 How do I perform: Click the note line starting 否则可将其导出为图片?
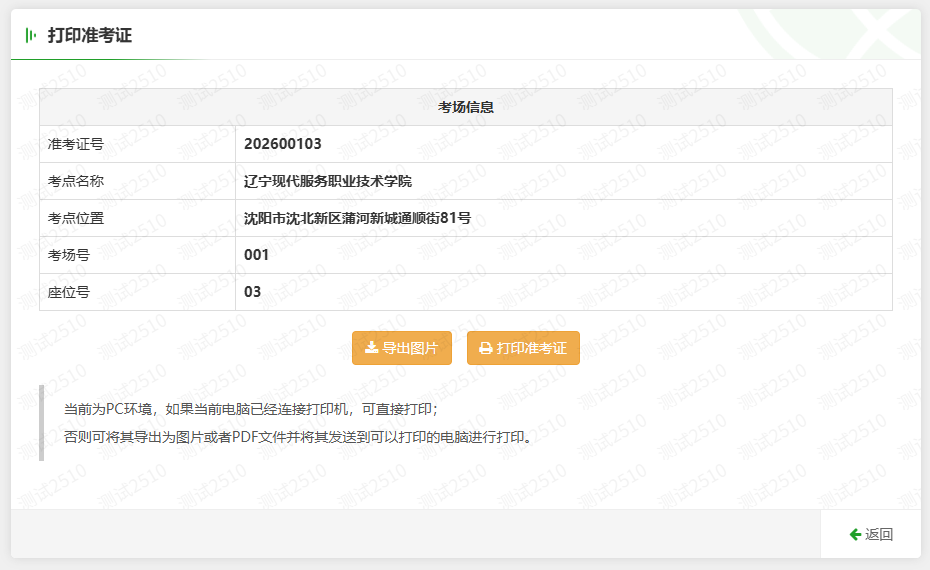(x=298, y=437)
